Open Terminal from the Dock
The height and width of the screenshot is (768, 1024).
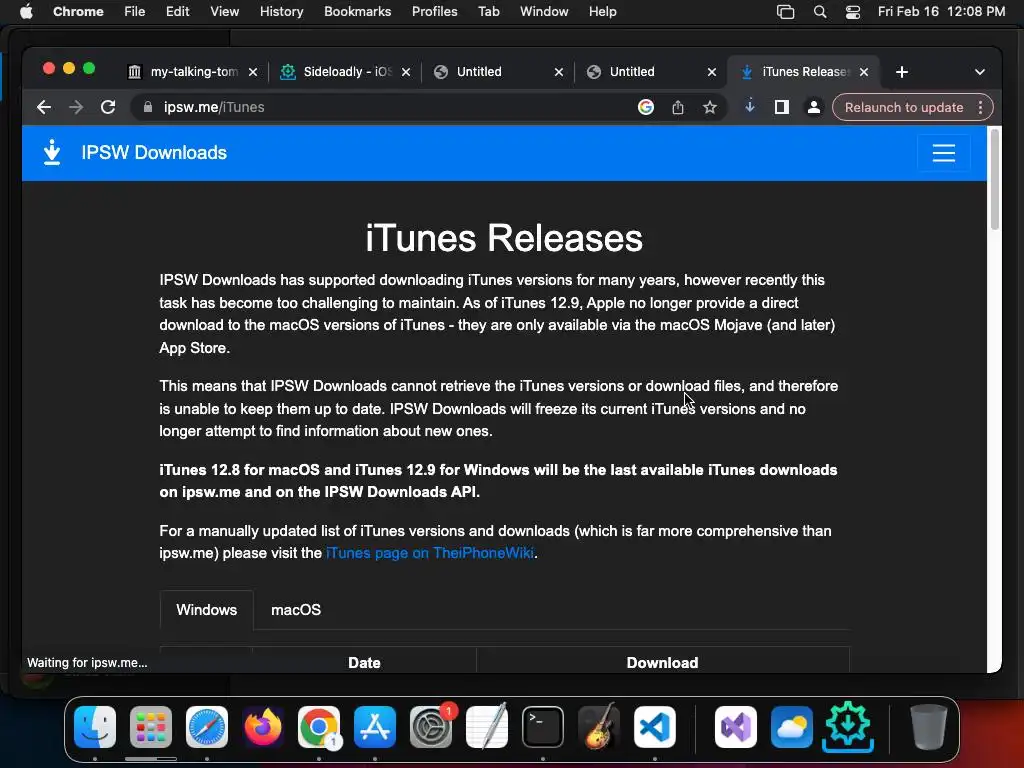click(543, 726)
